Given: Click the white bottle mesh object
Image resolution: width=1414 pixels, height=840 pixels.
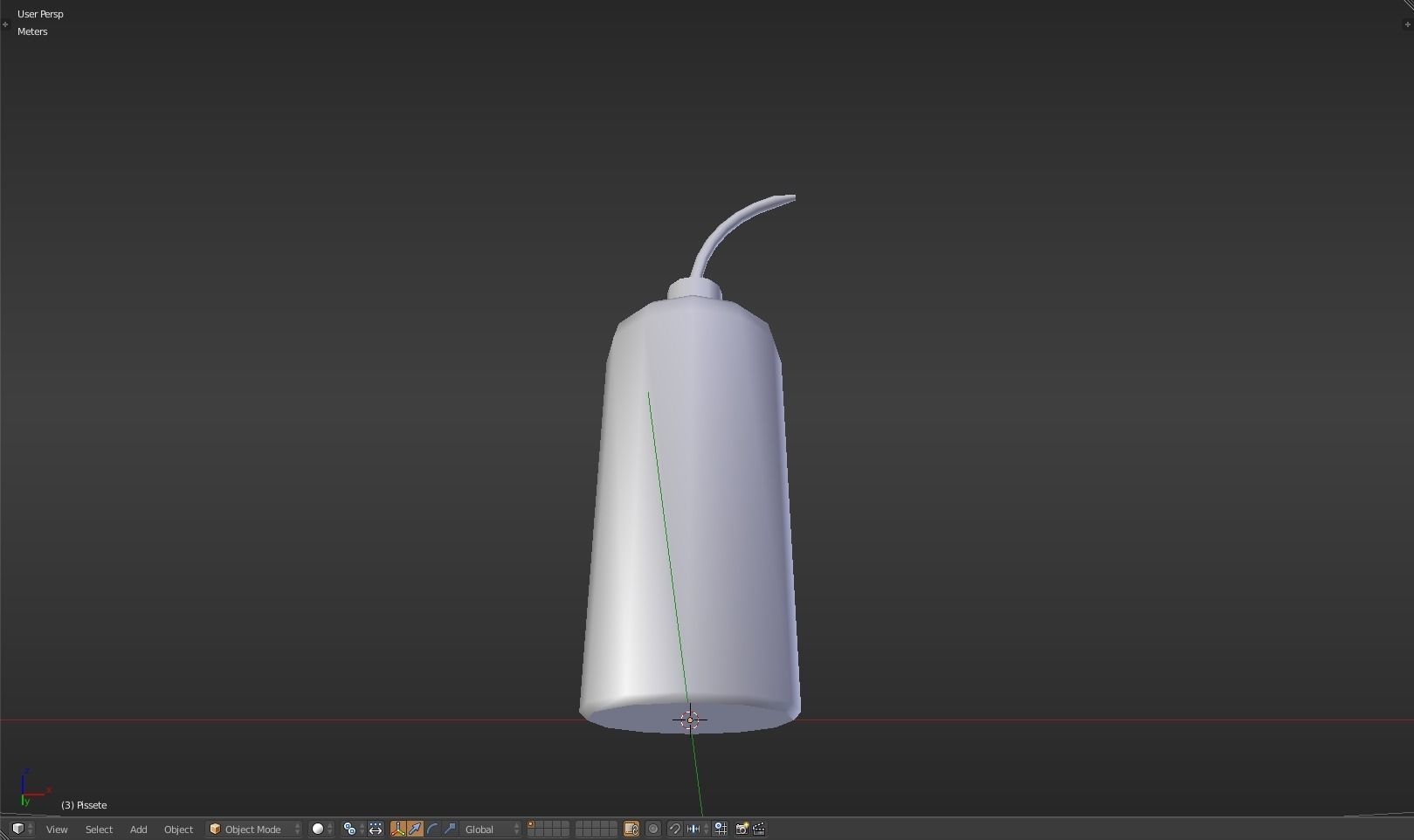Looking at the screenshot, I should [690, 506].
